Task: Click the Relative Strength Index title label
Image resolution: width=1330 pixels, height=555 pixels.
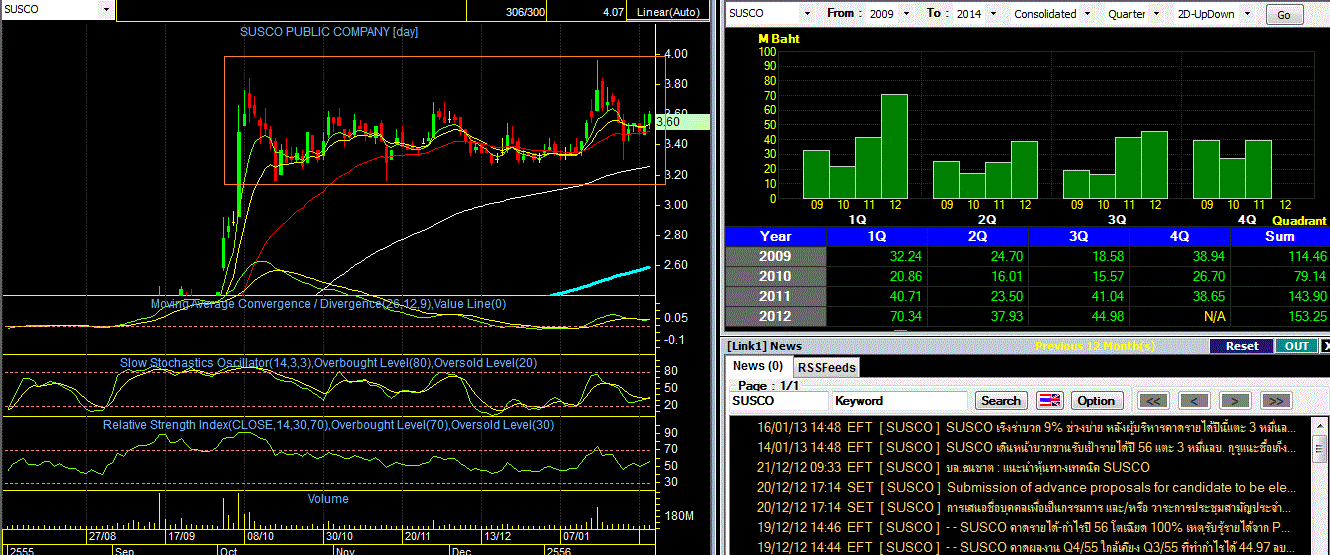Action: click(x=329, y=425)
